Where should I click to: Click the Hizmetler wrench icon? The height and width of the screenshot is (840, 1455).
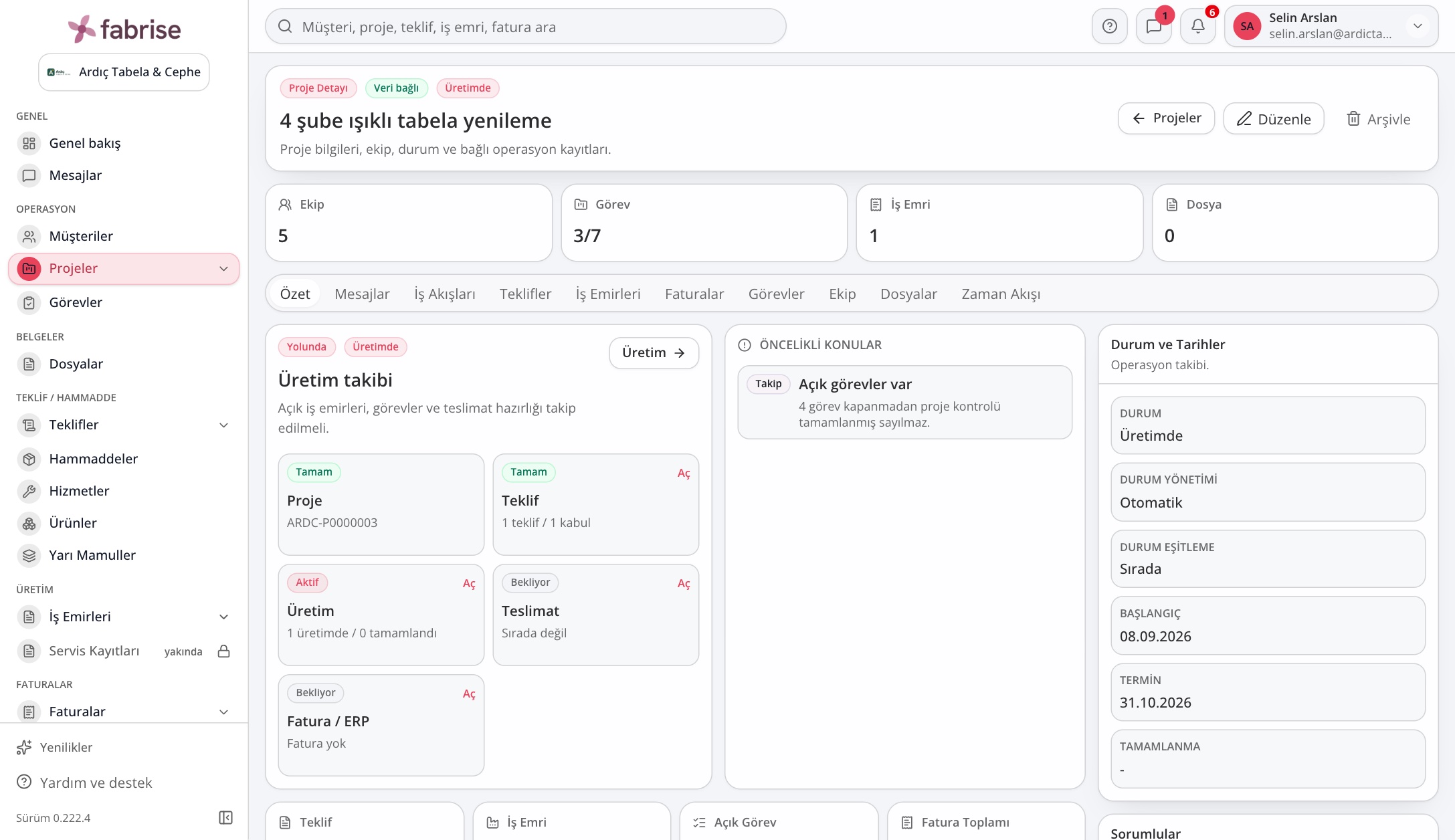tap(29, 491)
